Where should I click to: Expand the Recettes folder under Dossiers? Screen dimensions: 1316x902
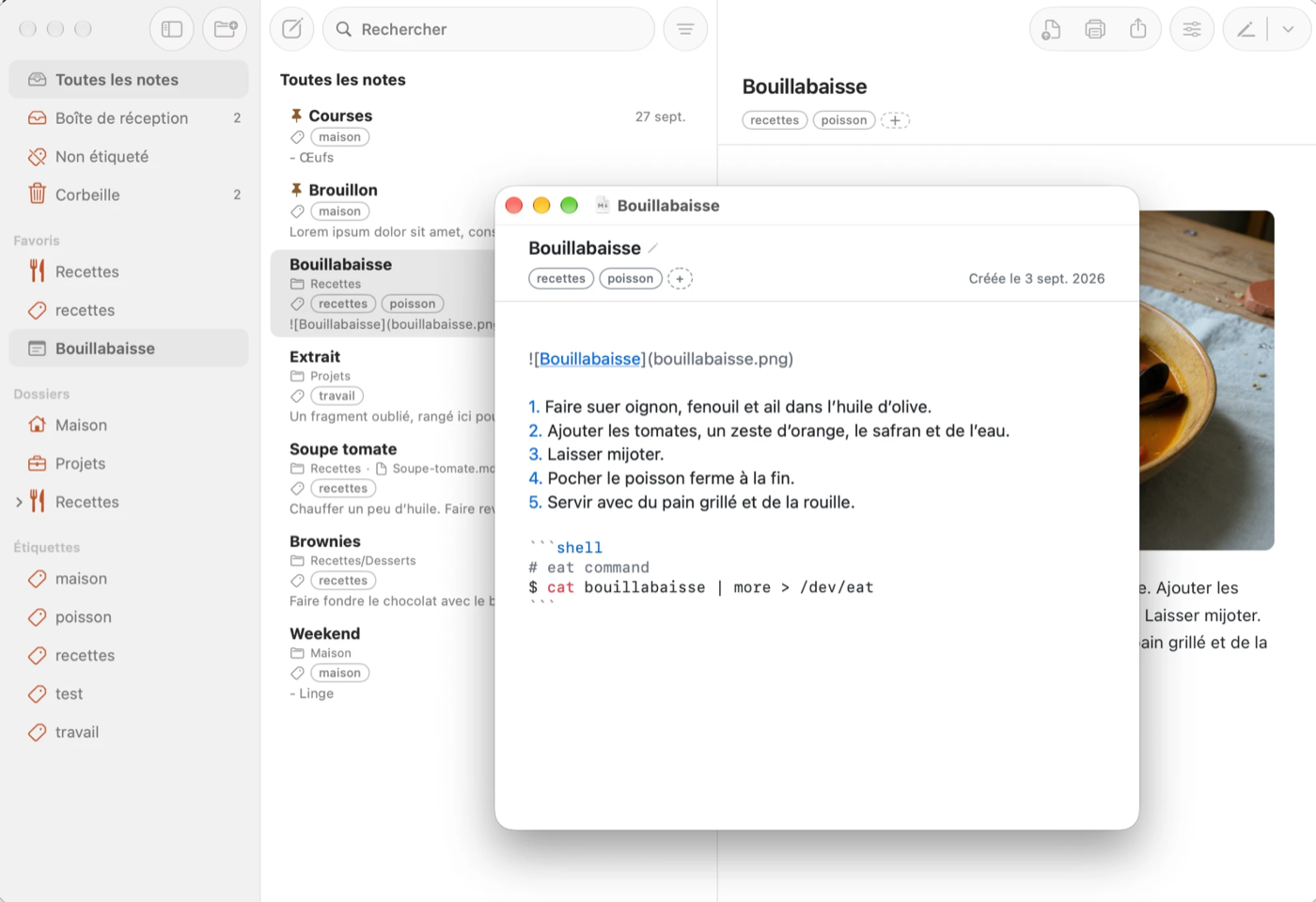[19, 503]
